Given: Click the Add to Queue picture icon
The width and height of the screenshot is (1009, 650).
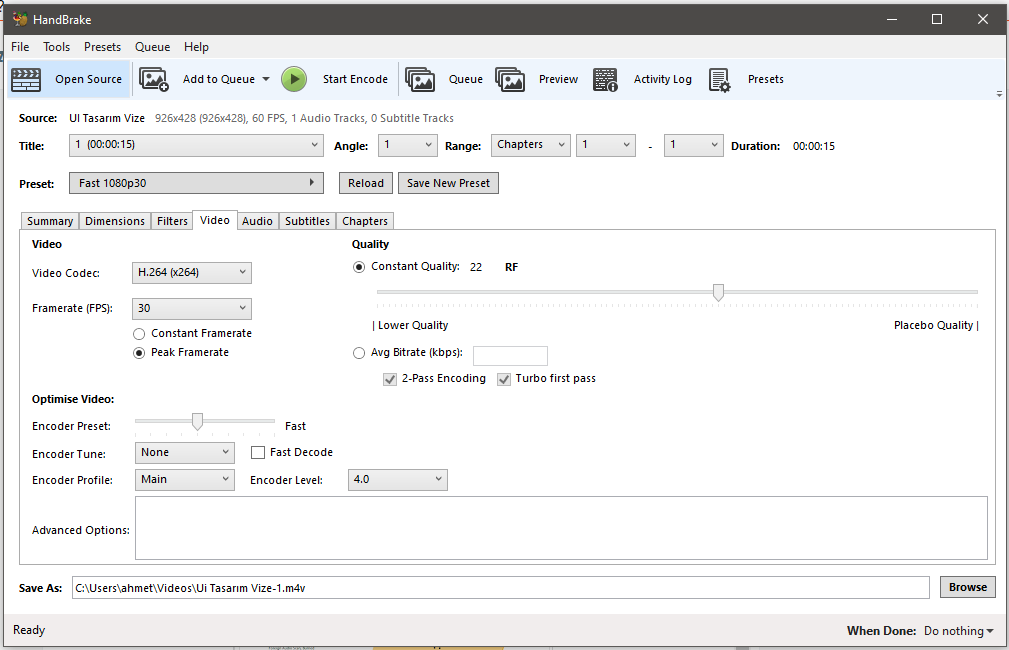Looking at the screenshot, I should click(154, 80).
